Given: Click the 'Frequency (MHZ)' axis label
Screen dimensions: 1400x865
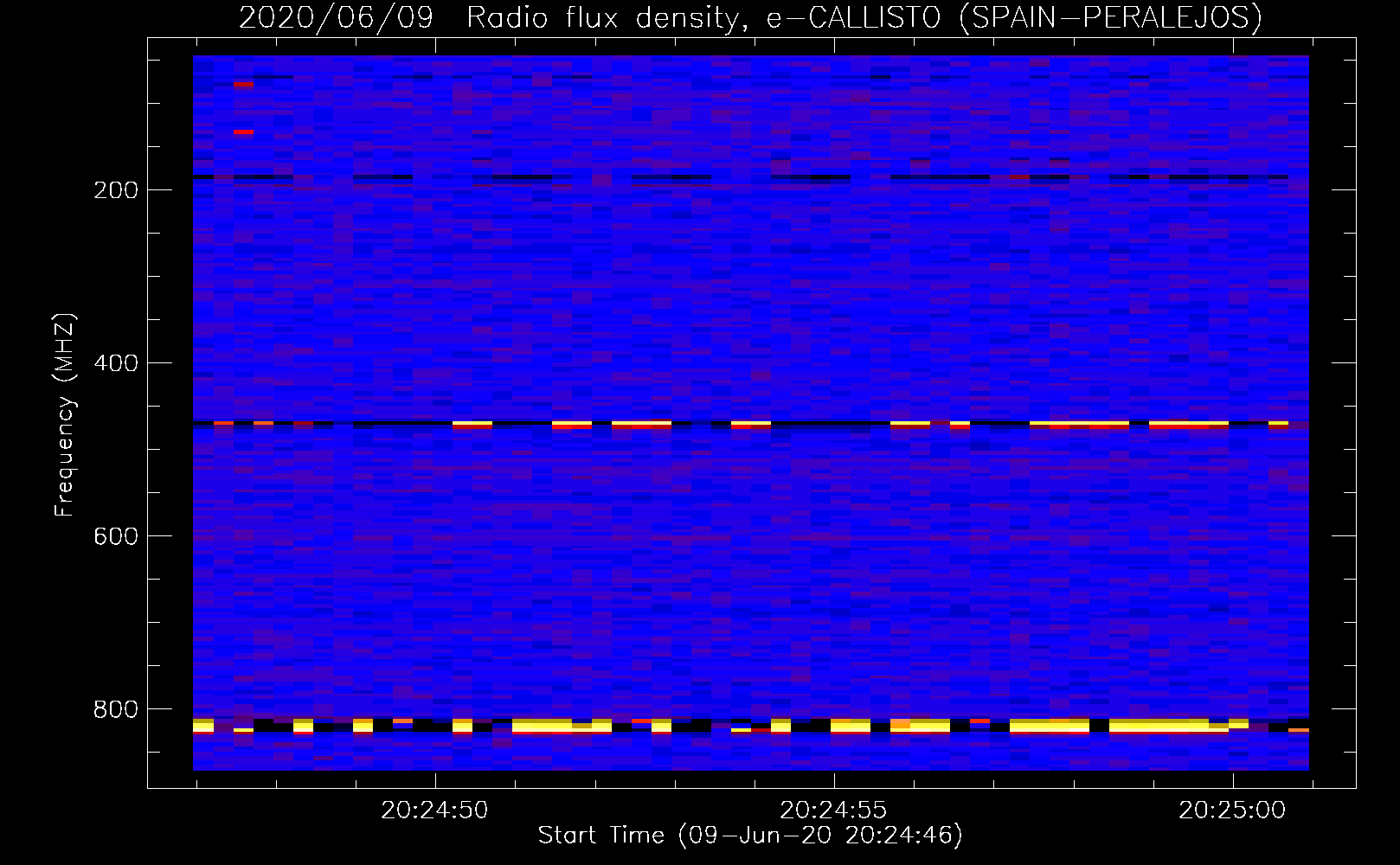Looking at the screenshot, I should (65, 414).
